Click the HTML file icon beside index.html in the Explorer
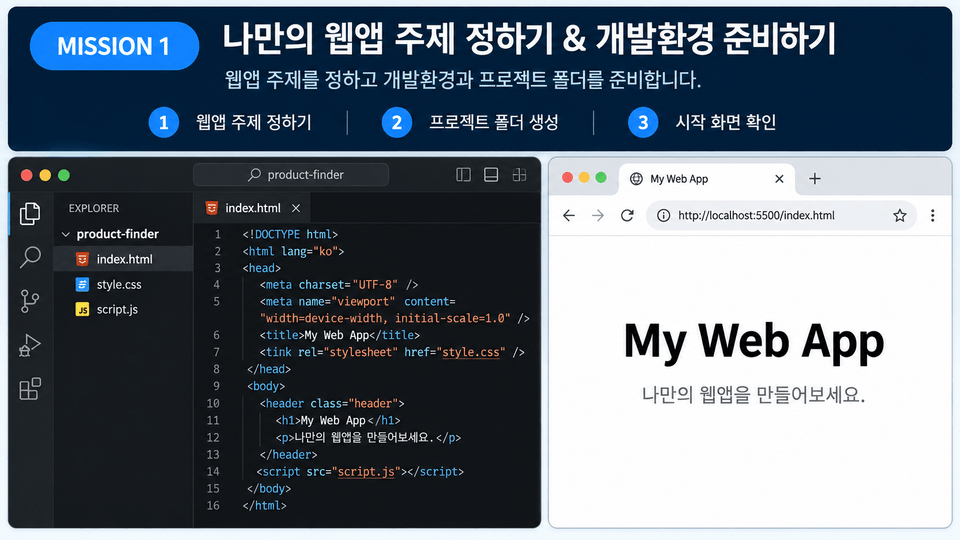This screenshot has width=960, height=540. click(x=82, y=259)
